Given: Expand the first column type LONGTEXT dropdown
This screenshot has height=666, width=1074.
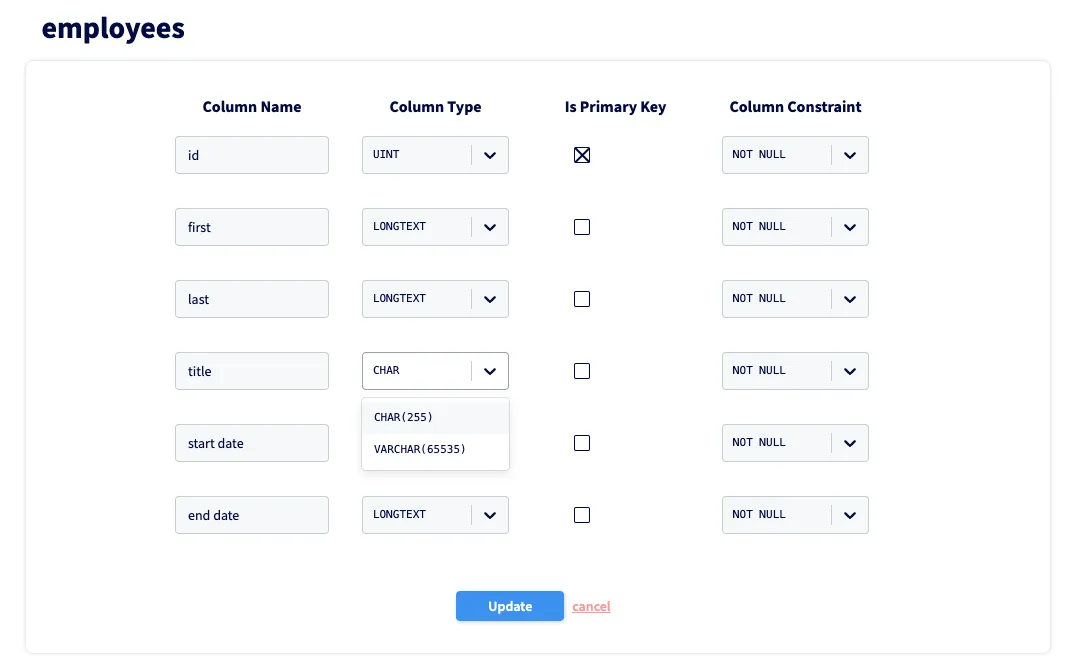Looking at the screenshot, I should click(490, 227).
